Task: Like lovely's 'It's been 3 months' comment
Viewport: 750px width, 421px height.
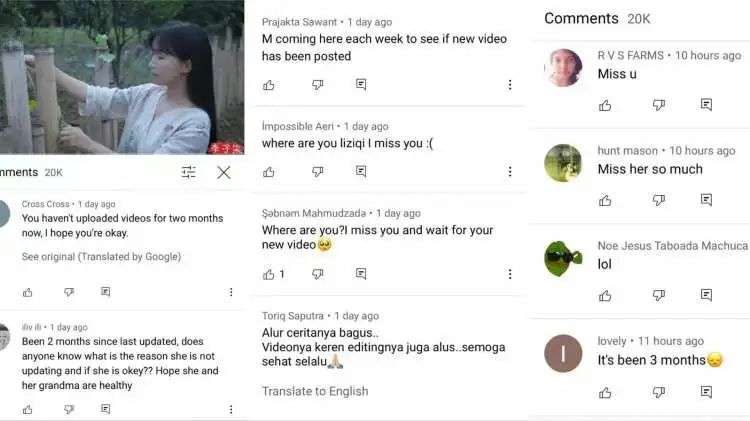Action: [x=605, y=393]
